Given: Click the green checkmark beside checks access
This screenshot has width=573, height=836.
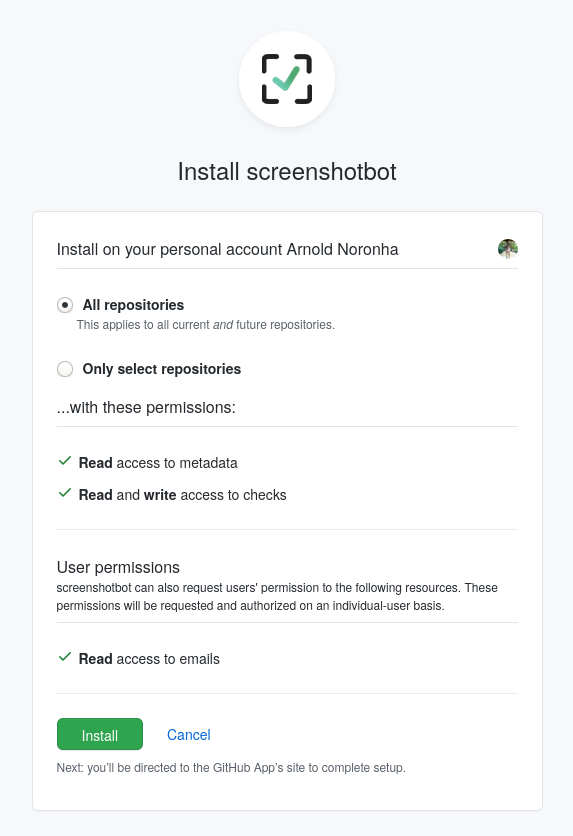Looking at the screenshot, I should pos(65,493).
